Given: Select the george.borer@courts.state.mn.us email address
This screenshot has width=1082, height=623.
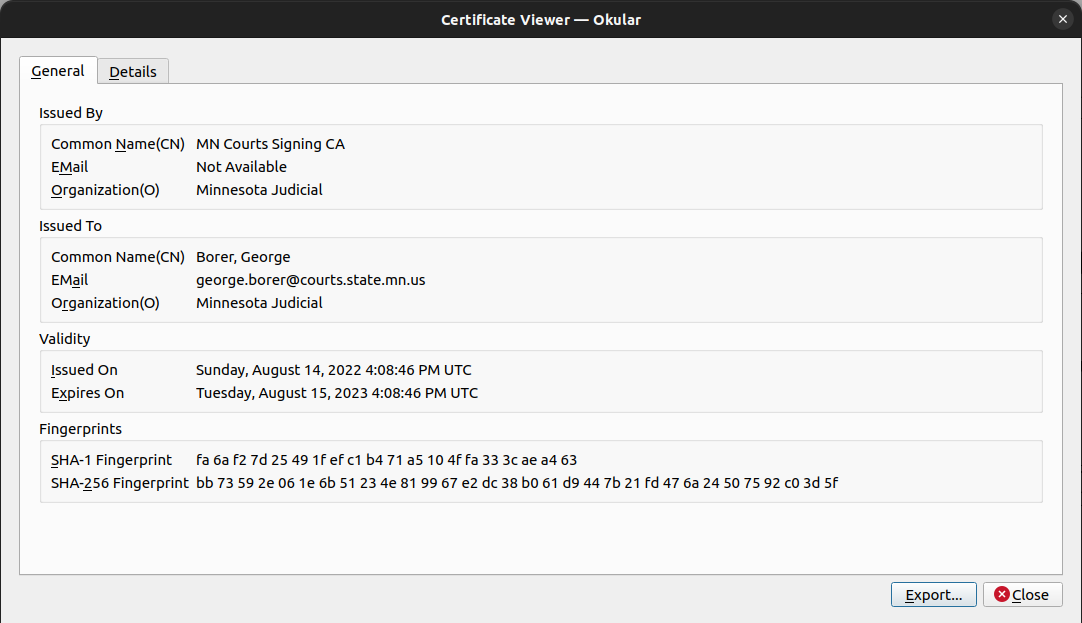Looking at the screenshot, I should point(311,280).
